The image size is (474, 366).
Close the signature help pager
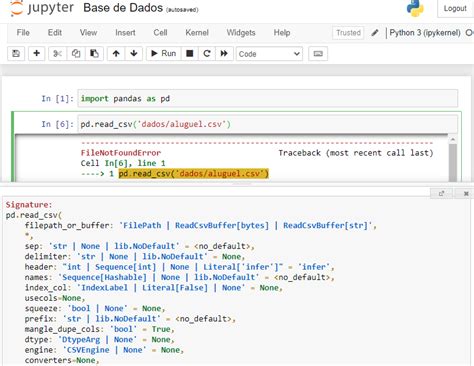(466, 193)
